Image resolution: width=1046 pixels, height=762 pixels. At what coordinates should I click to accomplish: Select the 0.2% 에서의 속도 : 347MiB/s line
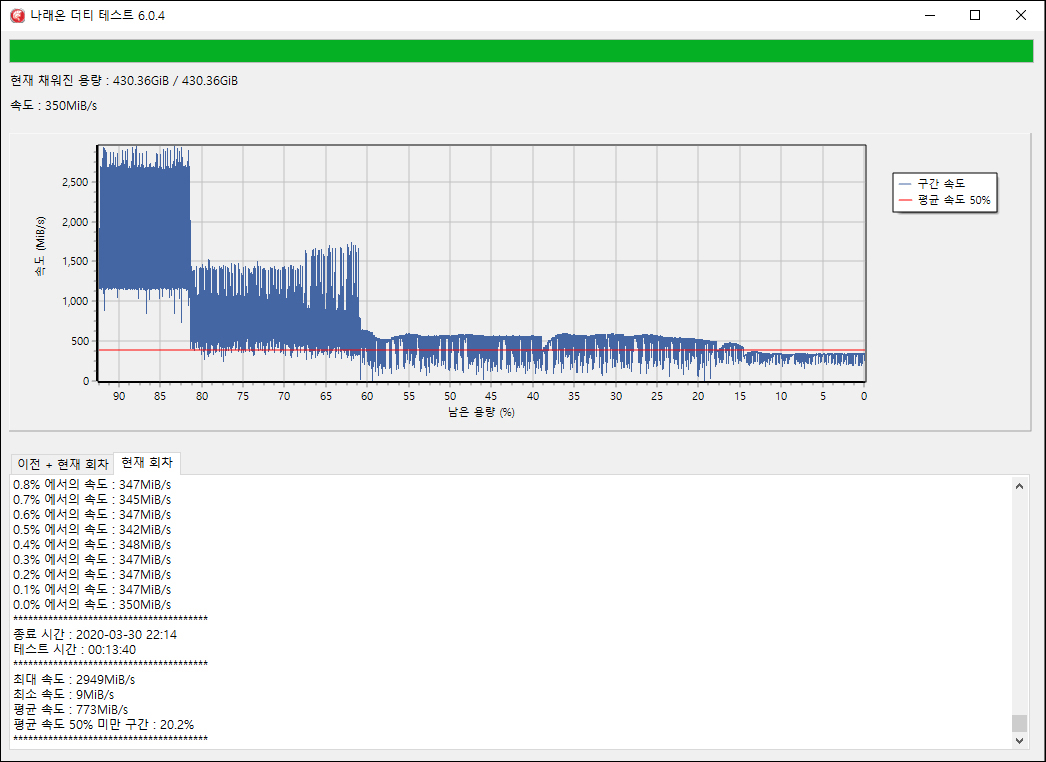[92, 575]
